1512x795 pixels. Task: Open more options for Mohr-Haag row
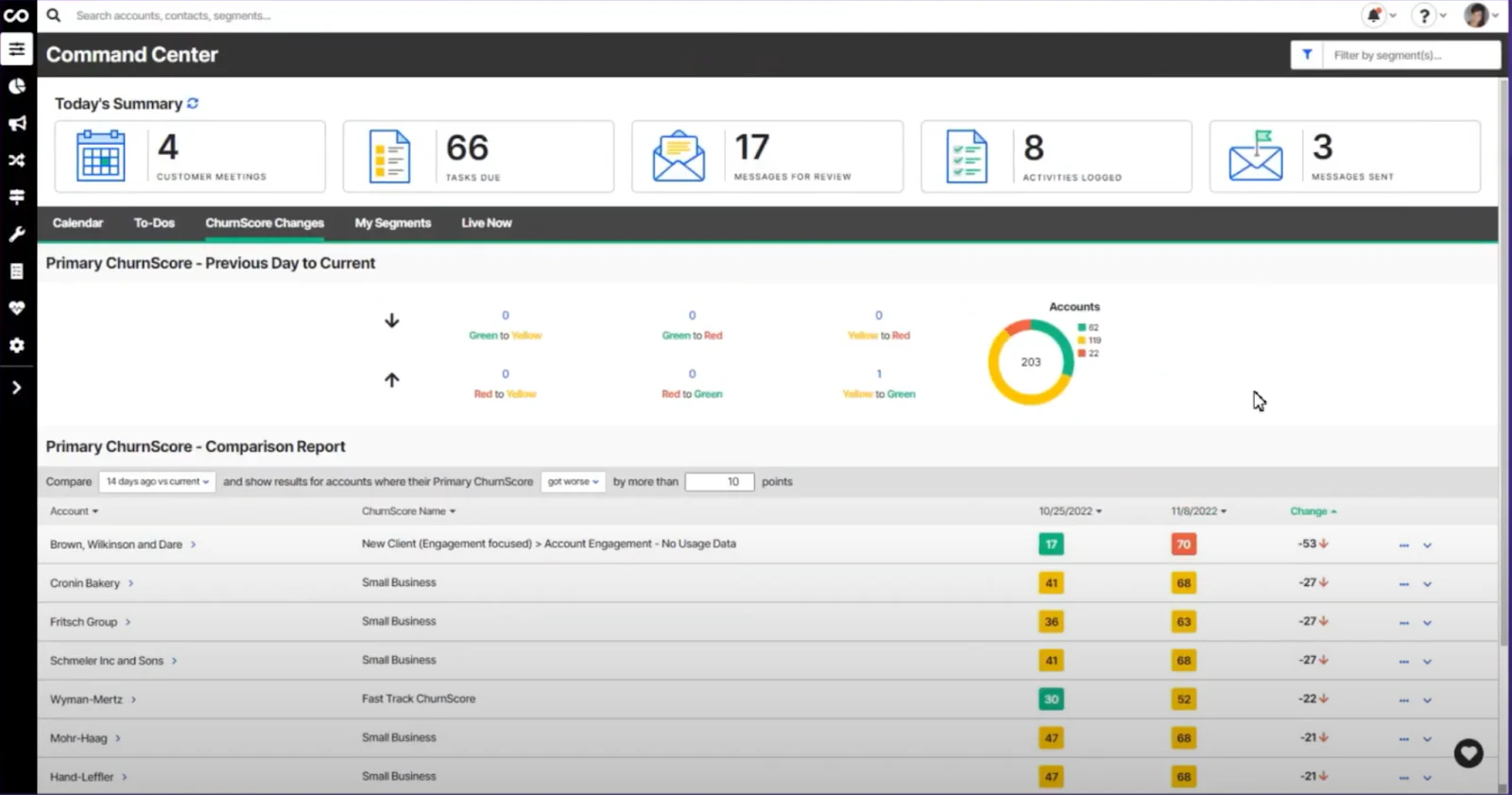coord(1403,739)
